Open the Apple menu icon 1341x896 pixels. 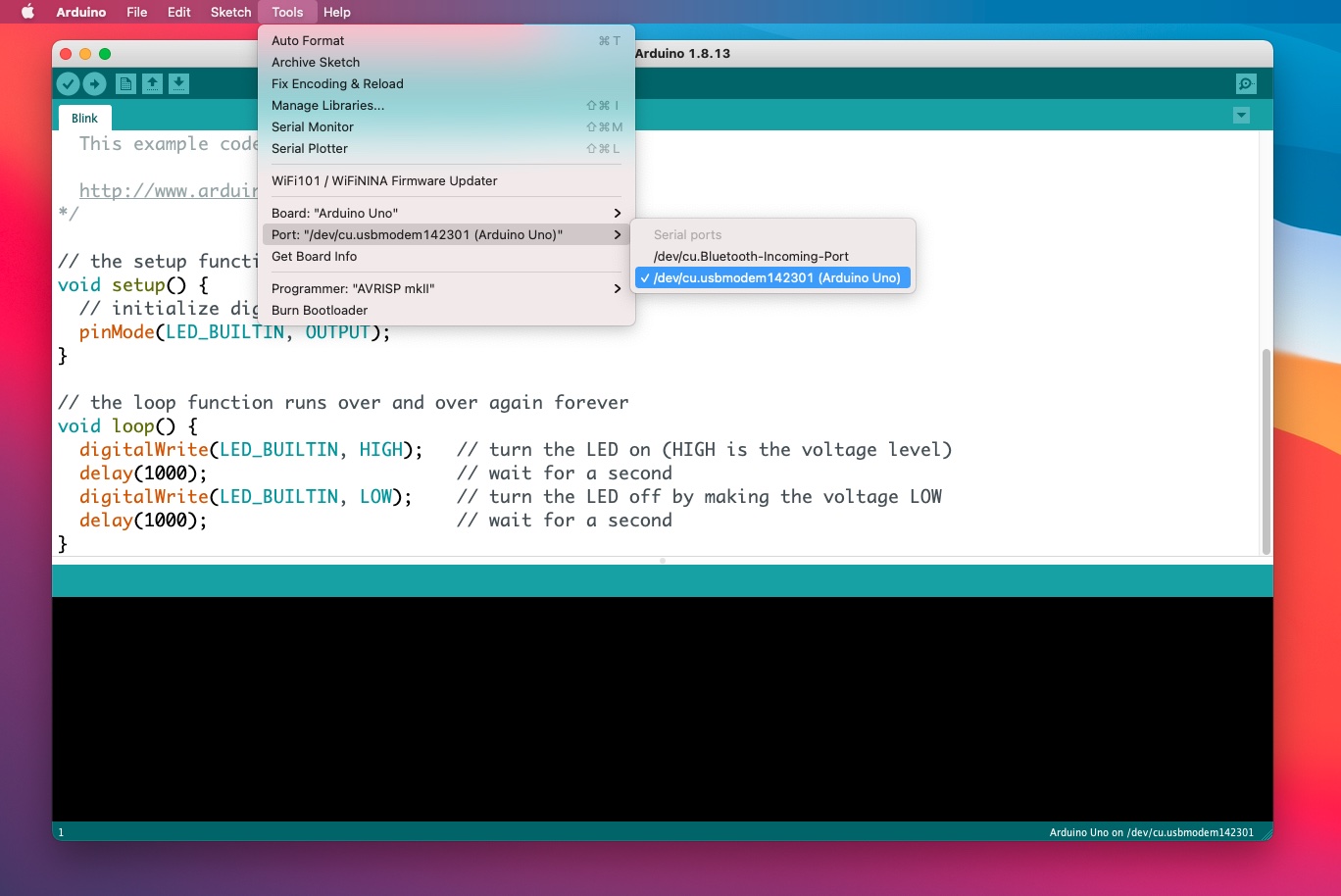pyautogui.click(x=27, y=12)
